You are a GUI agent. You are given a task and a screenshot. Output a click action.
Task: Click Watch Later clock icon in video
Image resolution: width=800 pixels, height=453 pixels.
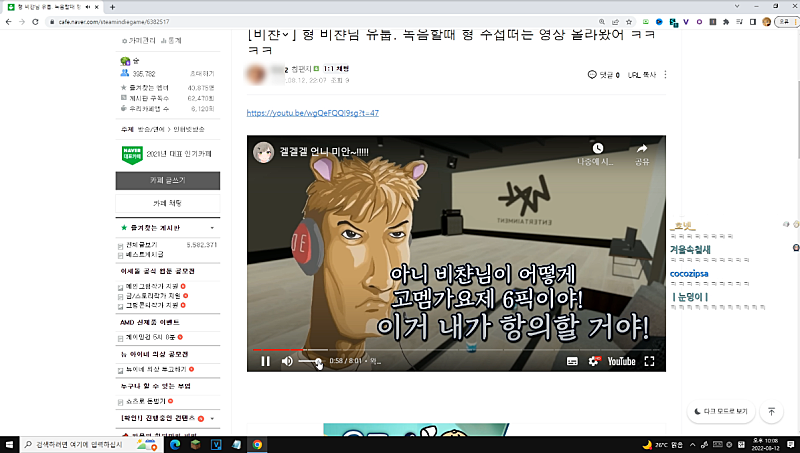pos(597,148)
